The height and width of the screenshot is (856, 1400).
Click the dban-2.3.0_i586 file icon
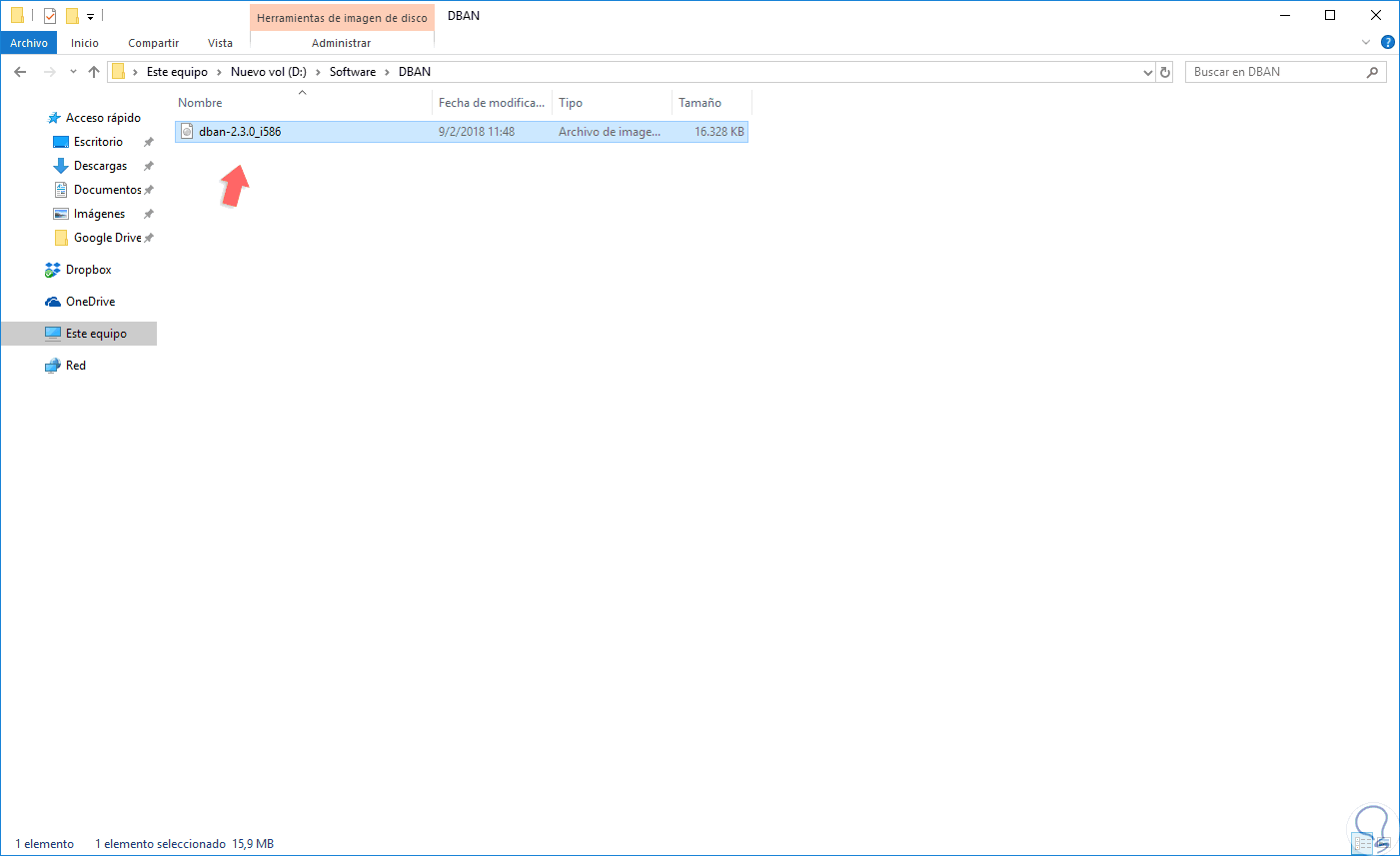[187, 132]
